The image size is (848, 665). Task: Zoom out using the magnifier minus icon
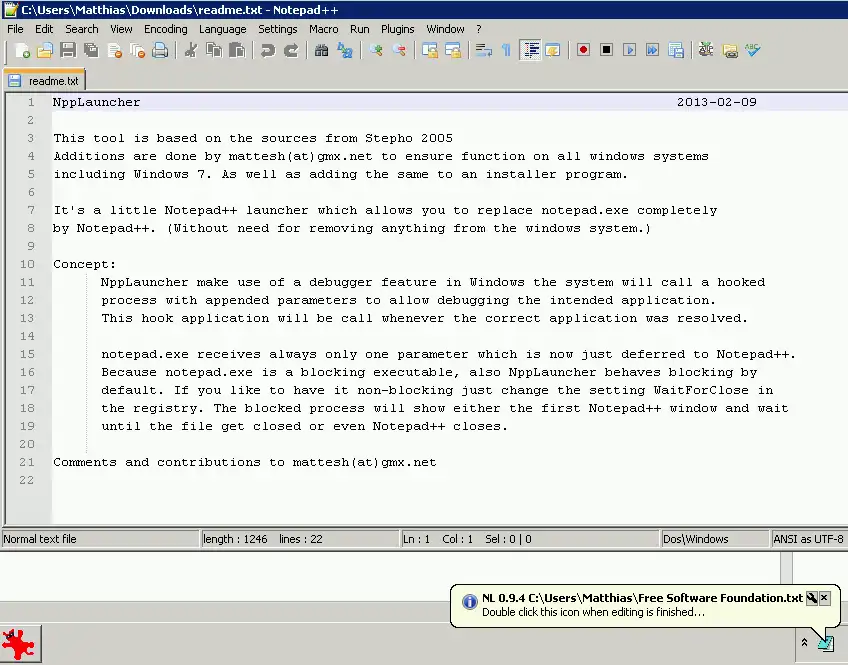[399, 50]
